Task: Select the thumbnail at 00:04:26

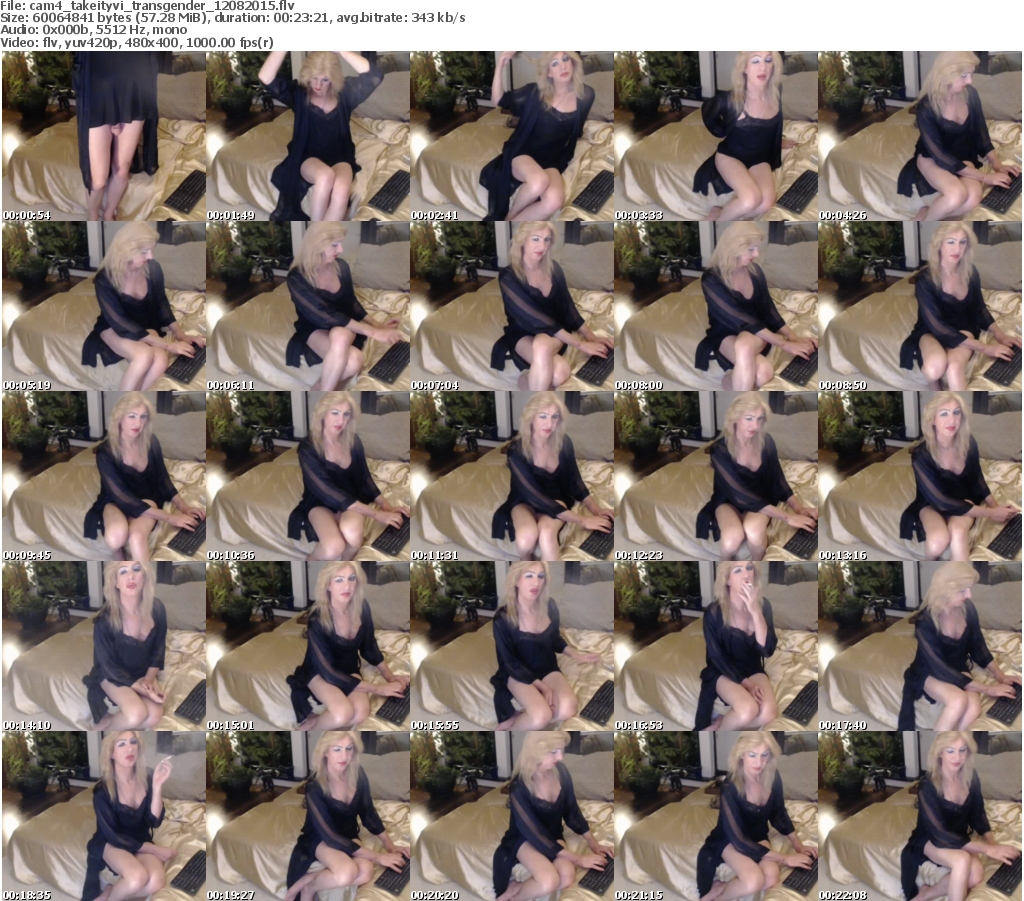Action: 920,136
